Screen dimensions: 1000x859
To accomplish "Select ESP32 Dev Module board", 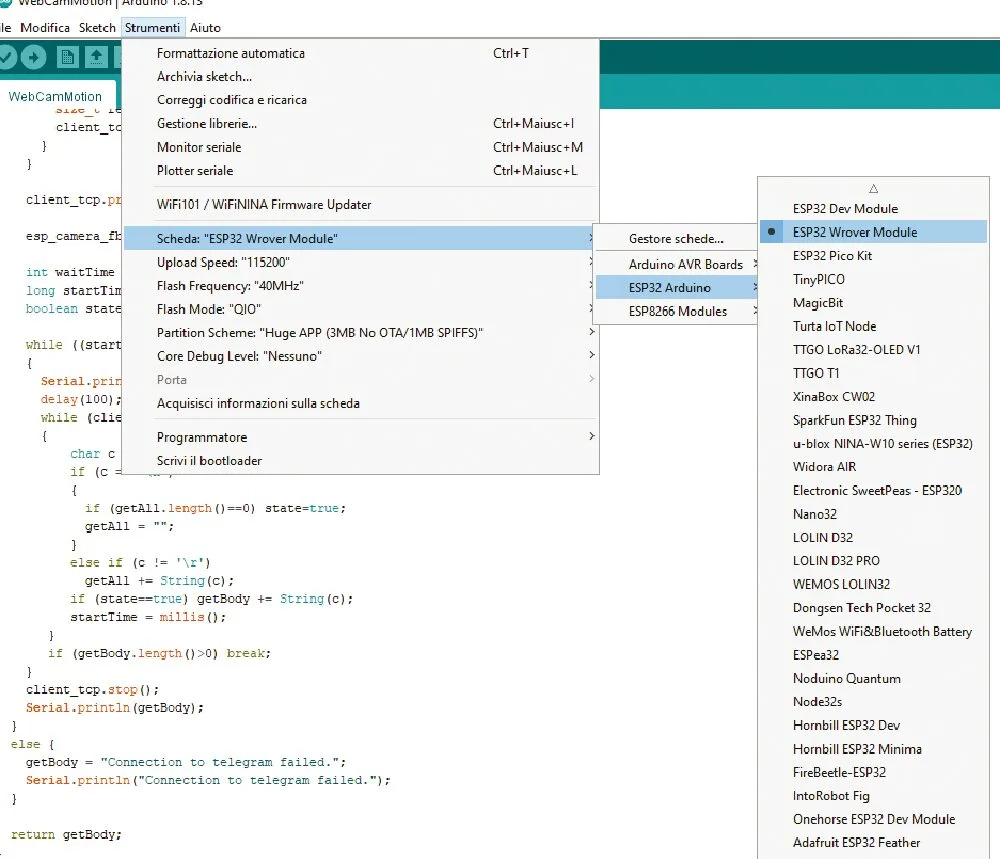I will [x=873, y=209].
